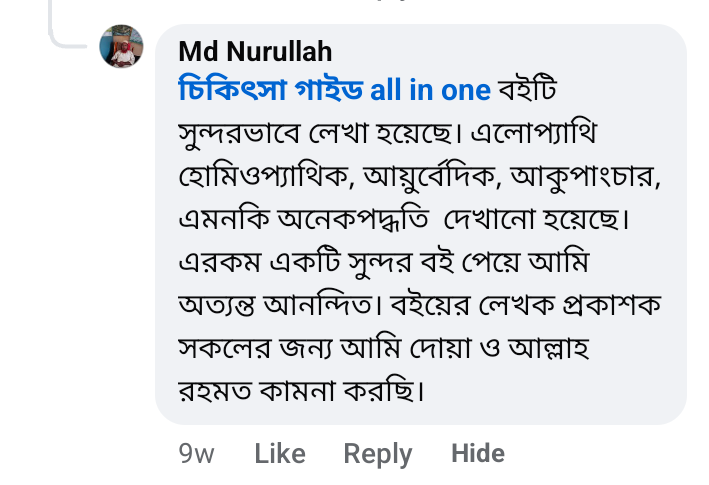Hide this comment
Image resolution: width=709 pixels, height=485 pixels.
point(477,453)
